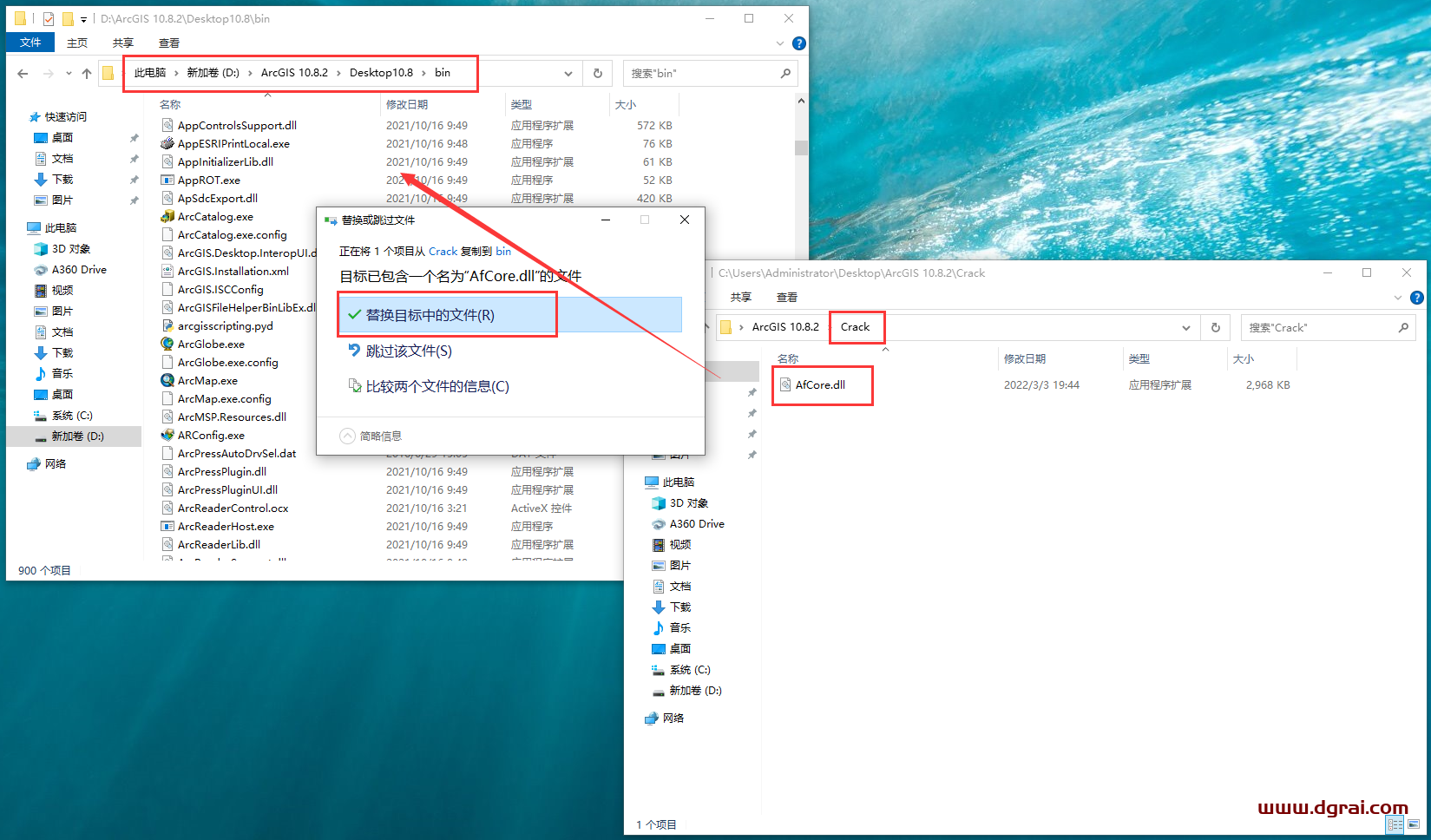Screen dimensions: 1431x840
Task: Select ArcPressPlugin.dll file
Action: pyautogui.click(x=222, y=471)
